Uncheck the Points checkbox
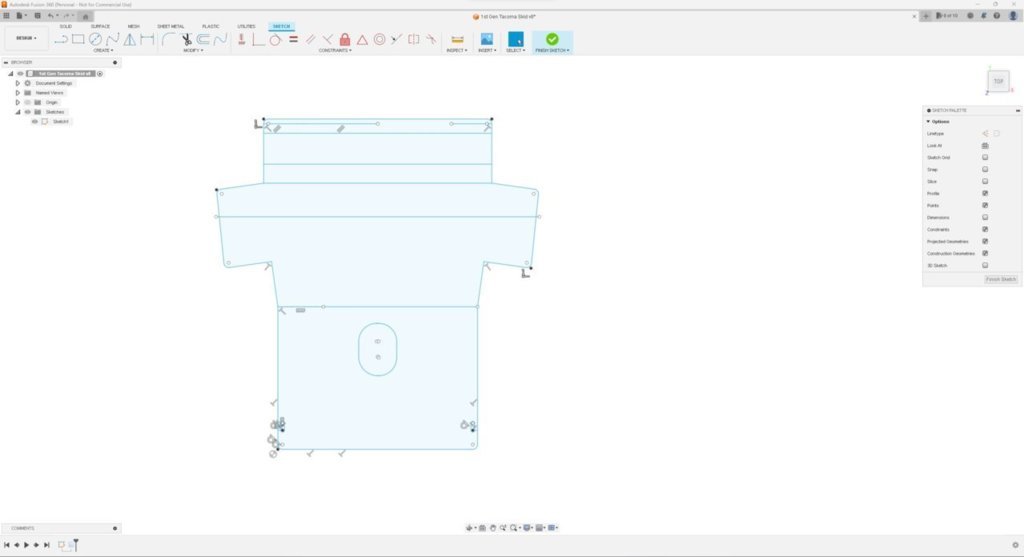 point(985,205)
